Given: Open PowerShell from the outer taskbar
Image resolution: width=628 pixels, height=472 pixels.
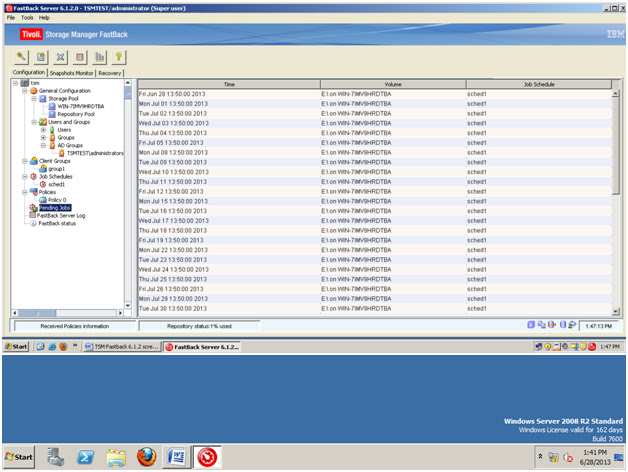Looking at the screenshot, I should 86,457.
